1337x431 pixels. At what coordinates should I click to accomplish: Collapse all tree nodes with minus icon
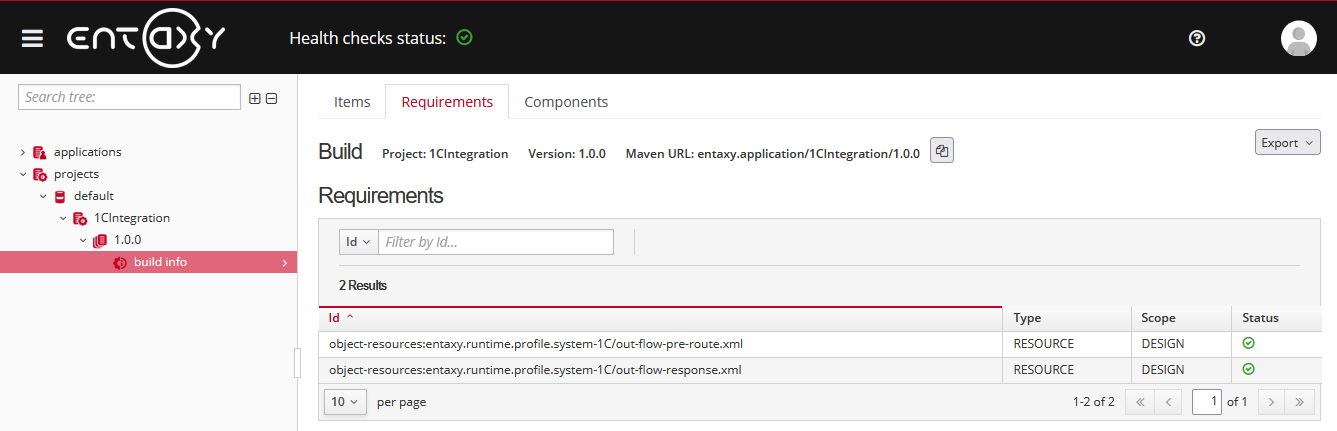point(271,98)
